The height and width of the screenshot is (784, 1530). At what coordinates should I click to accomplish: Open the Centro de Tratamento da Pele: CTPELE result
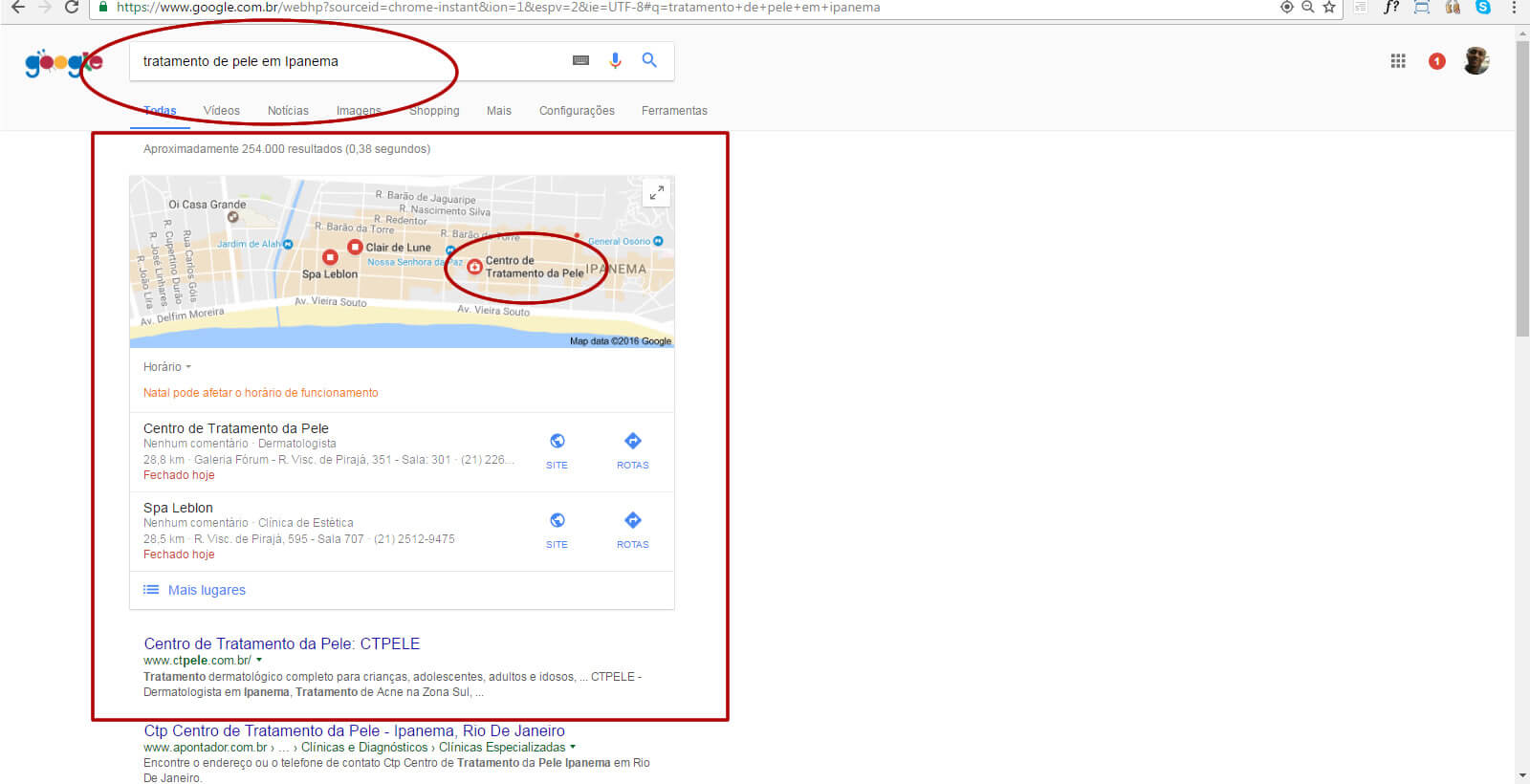pos(282,643)
